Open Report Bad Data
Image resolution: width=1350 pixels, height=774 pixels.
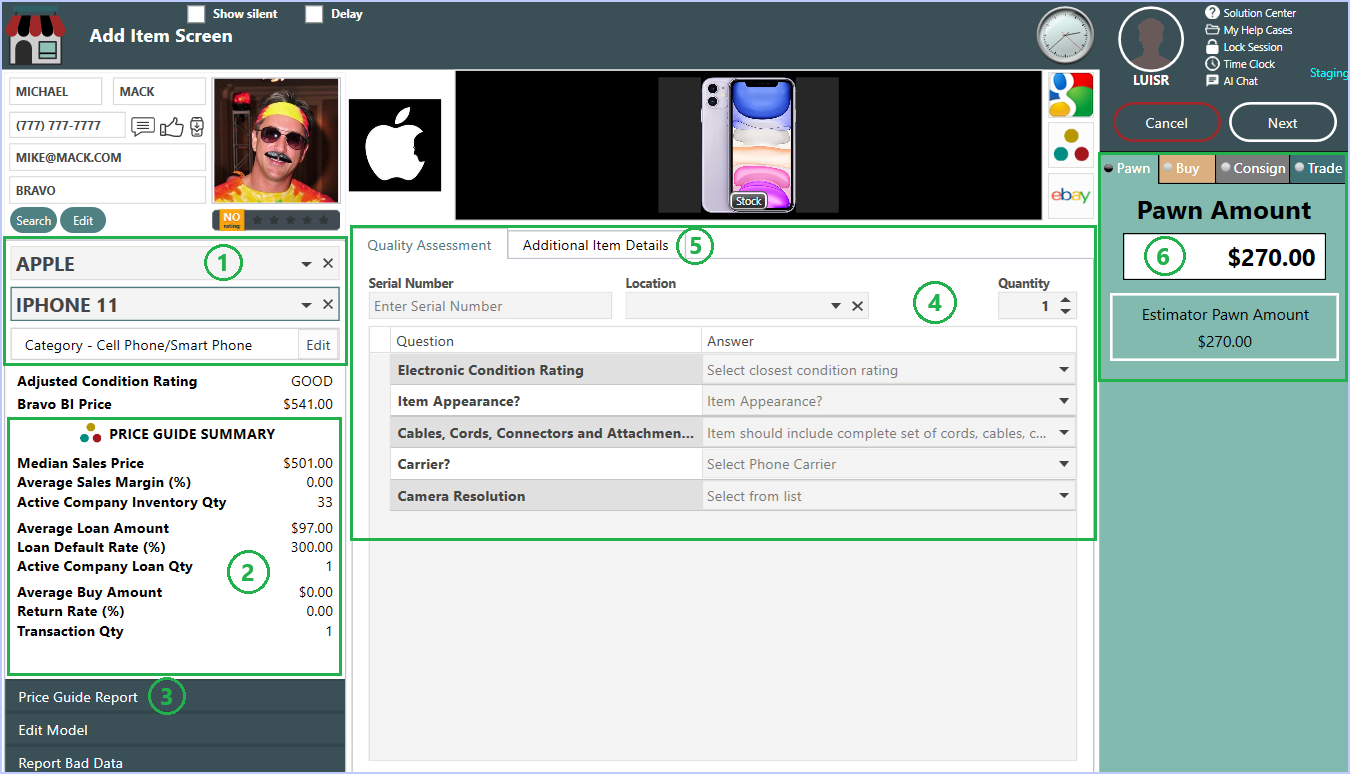point(70,763)
